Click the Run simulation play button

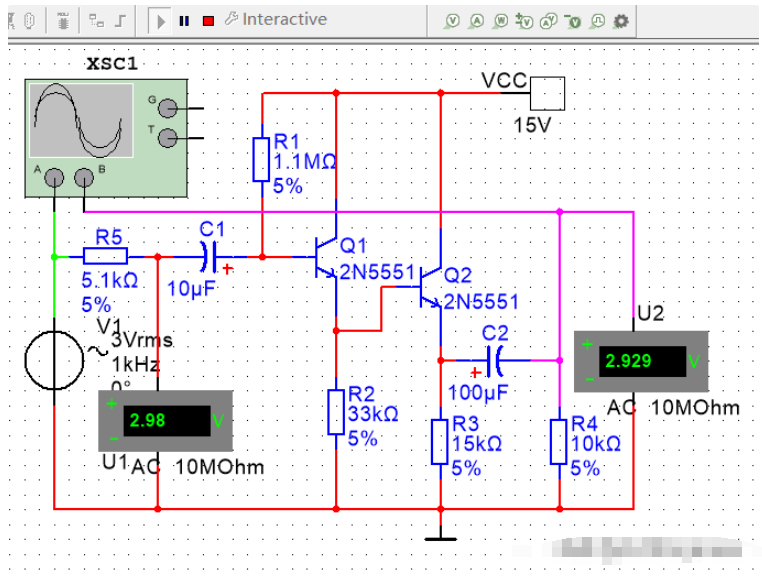click(x=161, y=20)
